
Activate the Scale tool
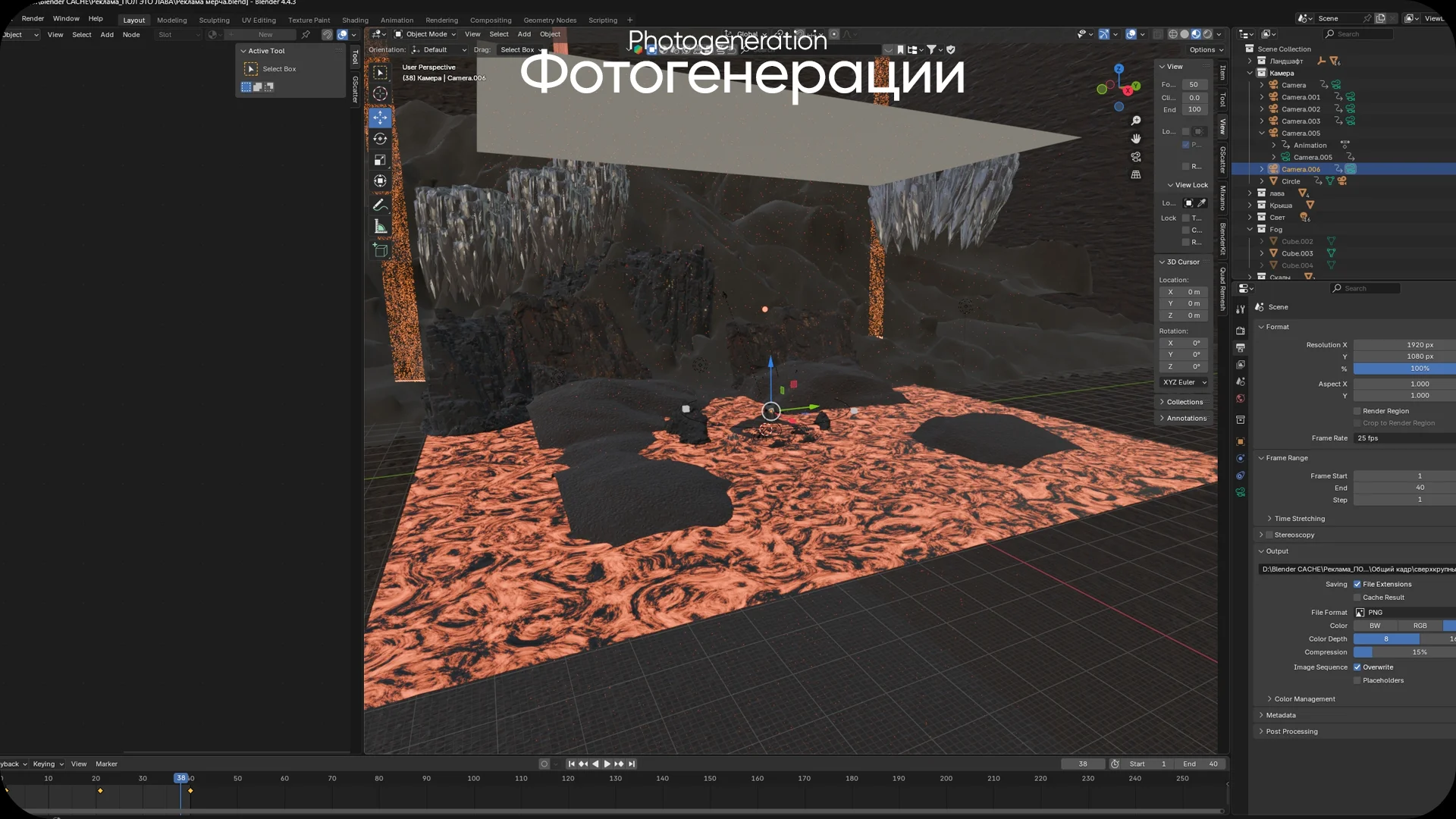(381, 160)
